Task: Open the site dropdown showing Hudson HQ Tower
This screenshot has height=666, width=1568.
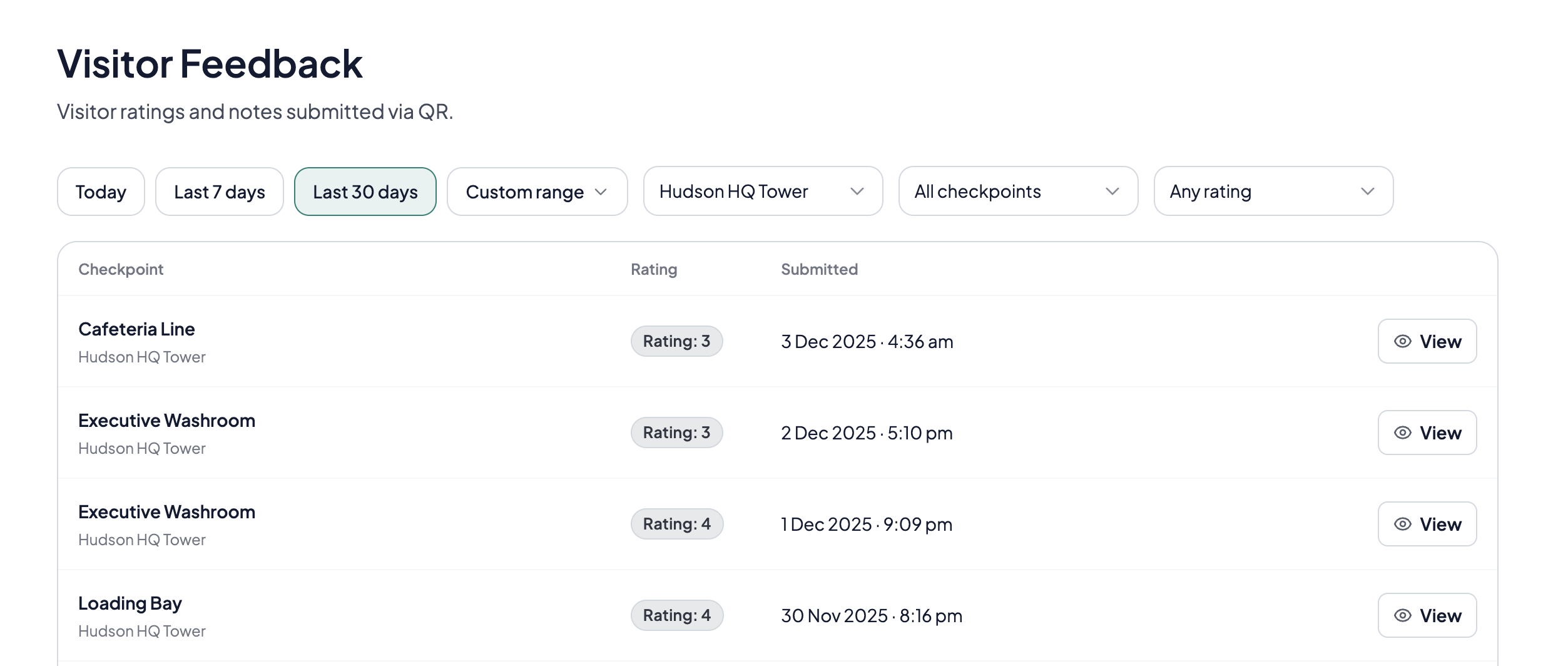Action: coord(763,192)
